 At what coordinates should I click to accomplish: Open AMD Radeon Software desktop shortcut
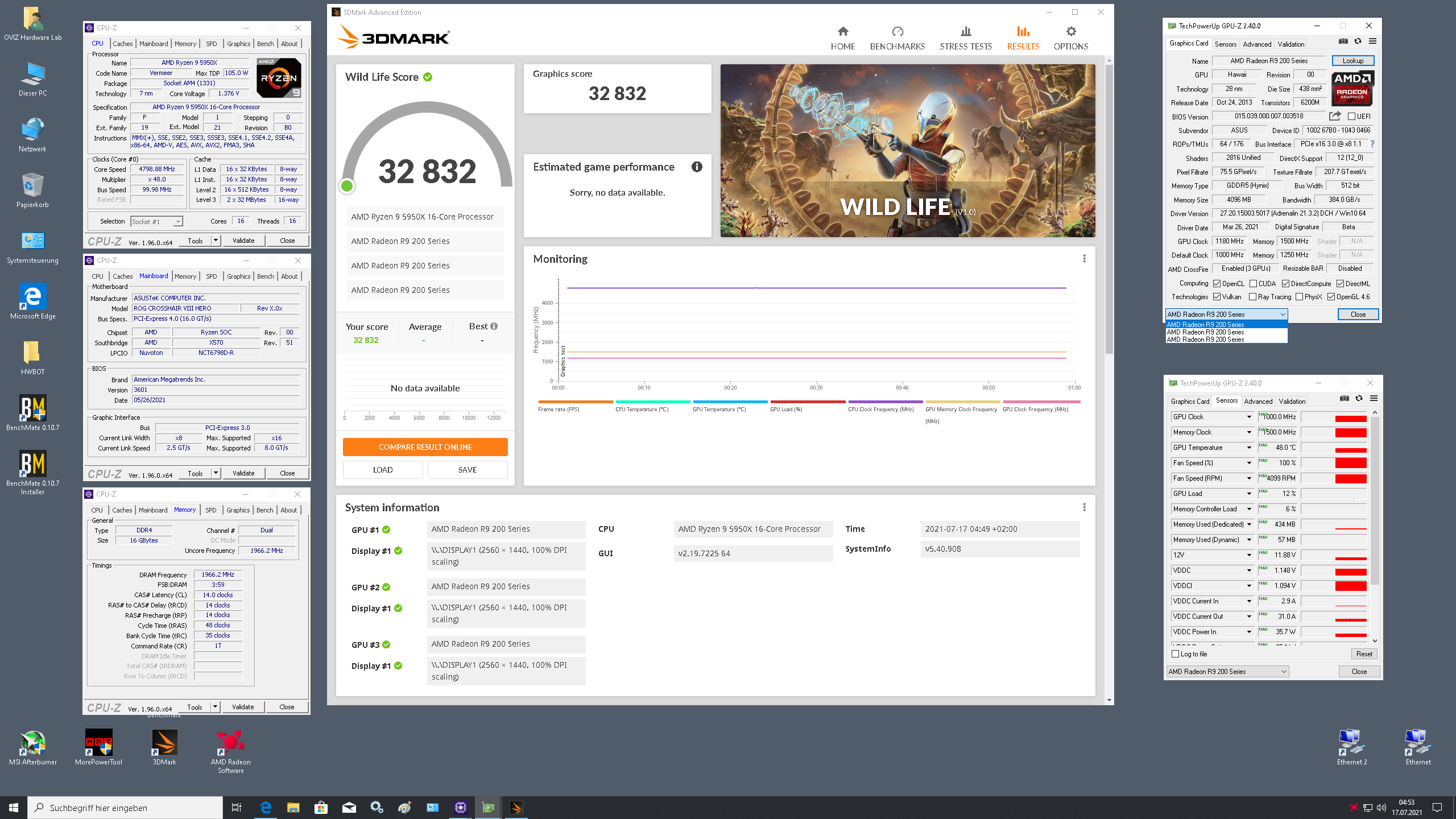pos(230,751)
